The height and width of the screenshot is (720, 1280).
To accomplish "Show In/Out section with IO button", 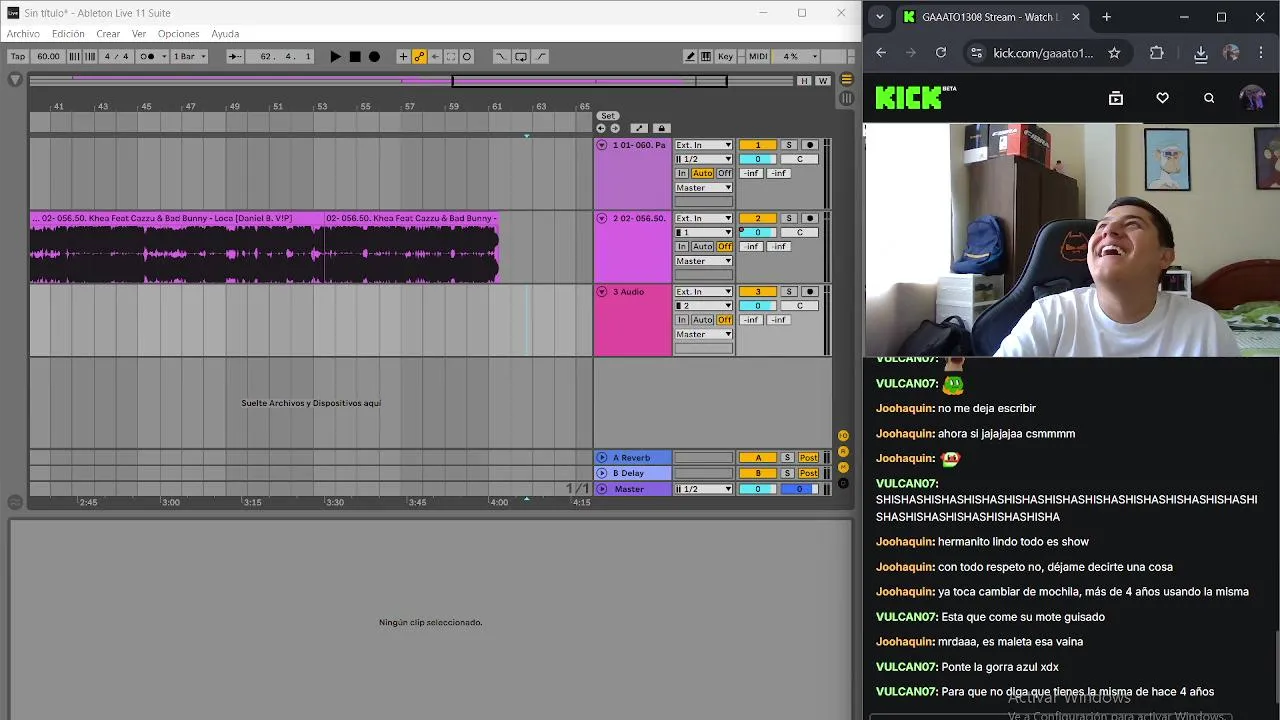I will (843, 436).
